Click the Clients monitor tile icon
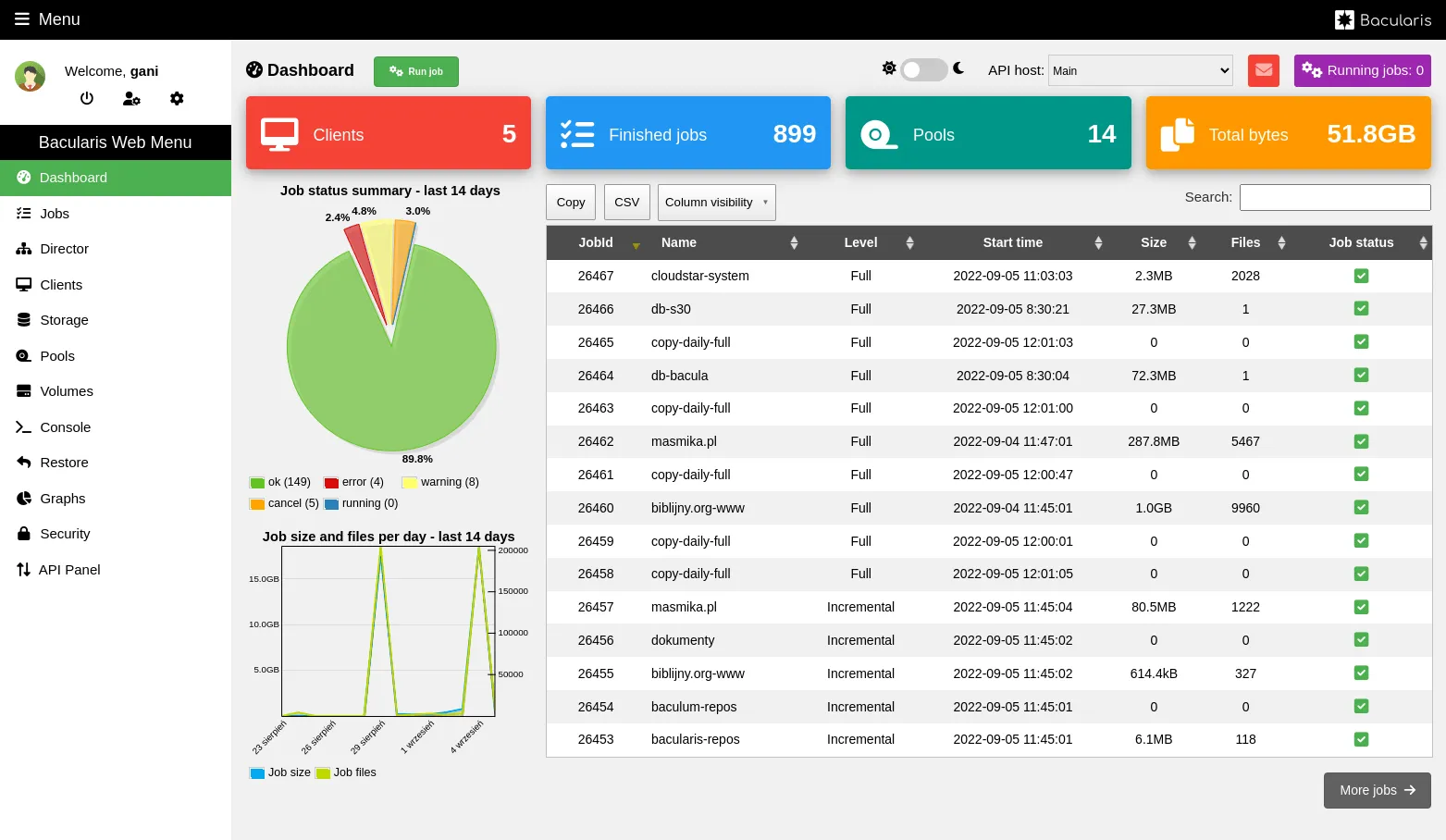 [279, 134]
